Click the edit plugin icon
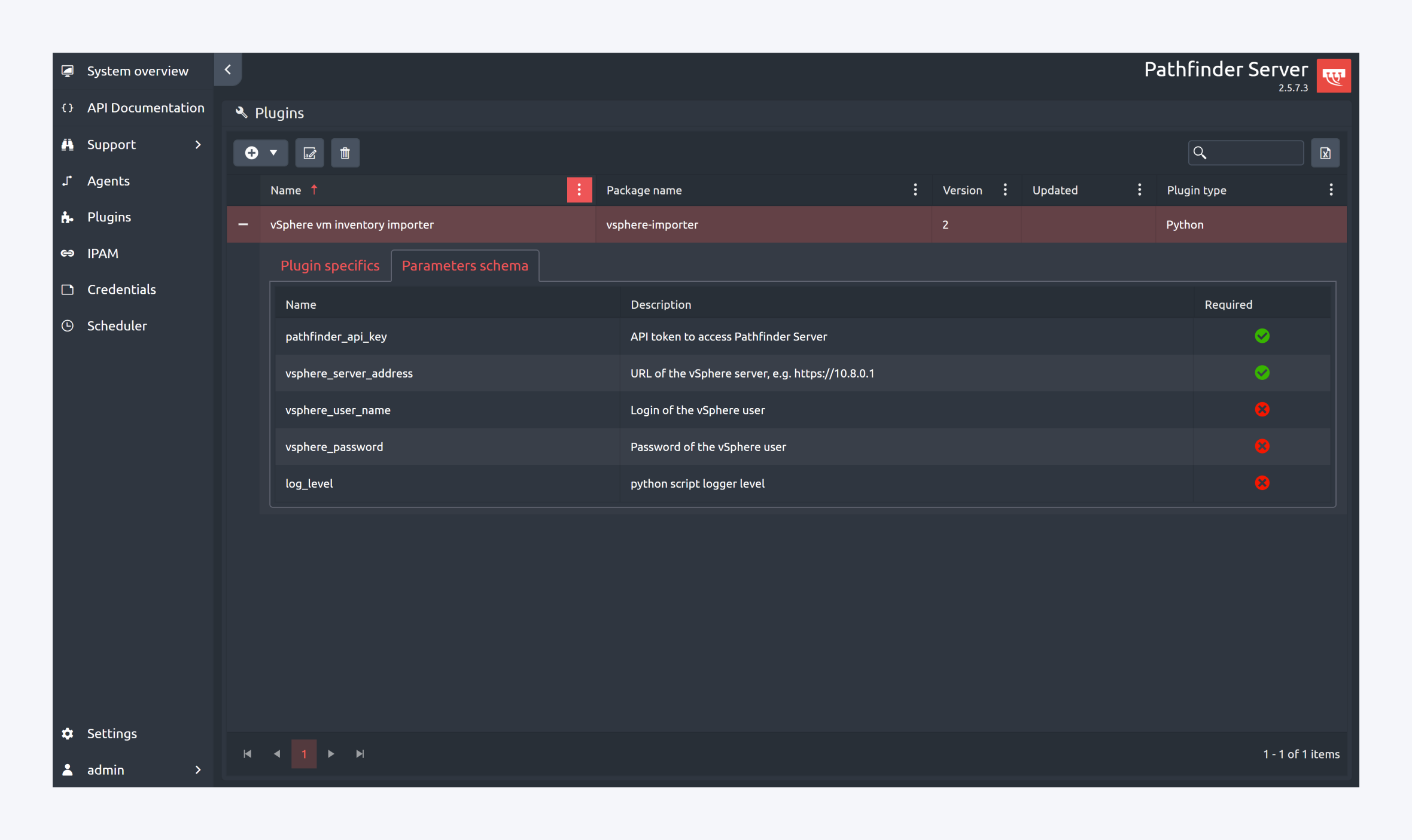 click(x=309, y=153)
